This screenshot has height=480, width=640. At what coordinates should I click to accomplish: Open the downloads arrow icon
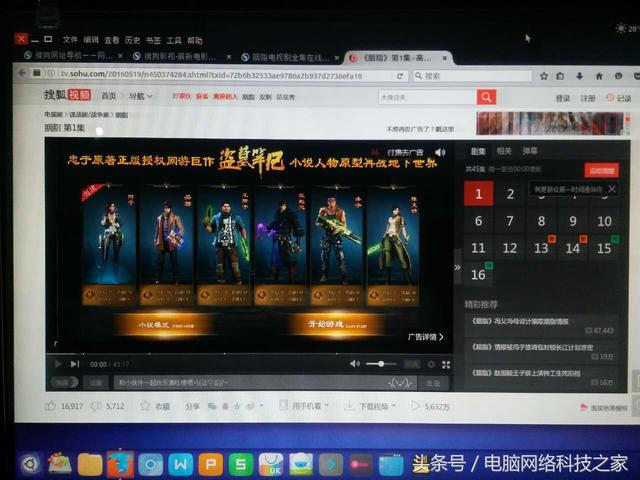coord(579,76)
